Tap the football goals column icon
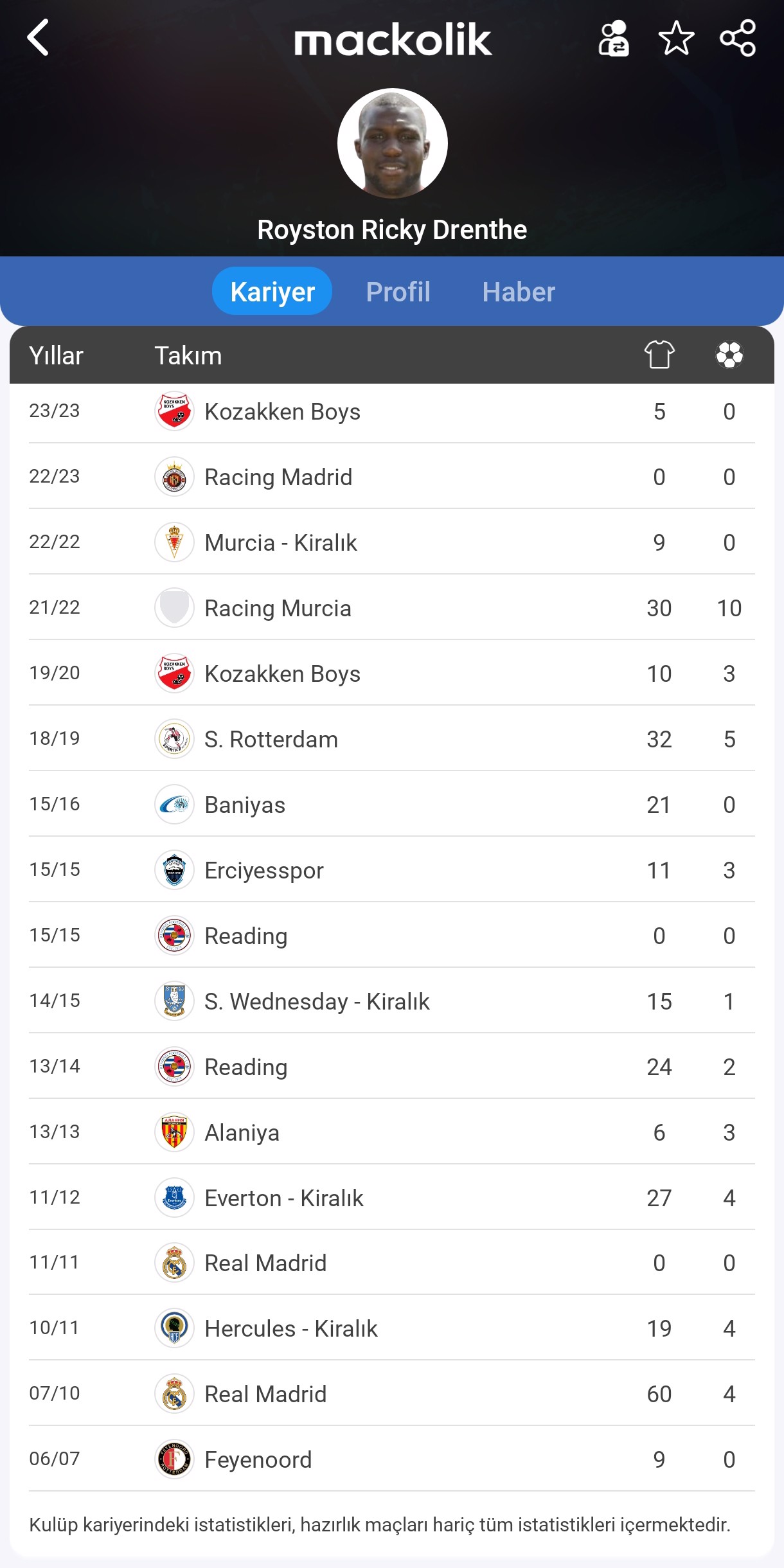This screenshot has height=1568, width=784. point(729,355)
